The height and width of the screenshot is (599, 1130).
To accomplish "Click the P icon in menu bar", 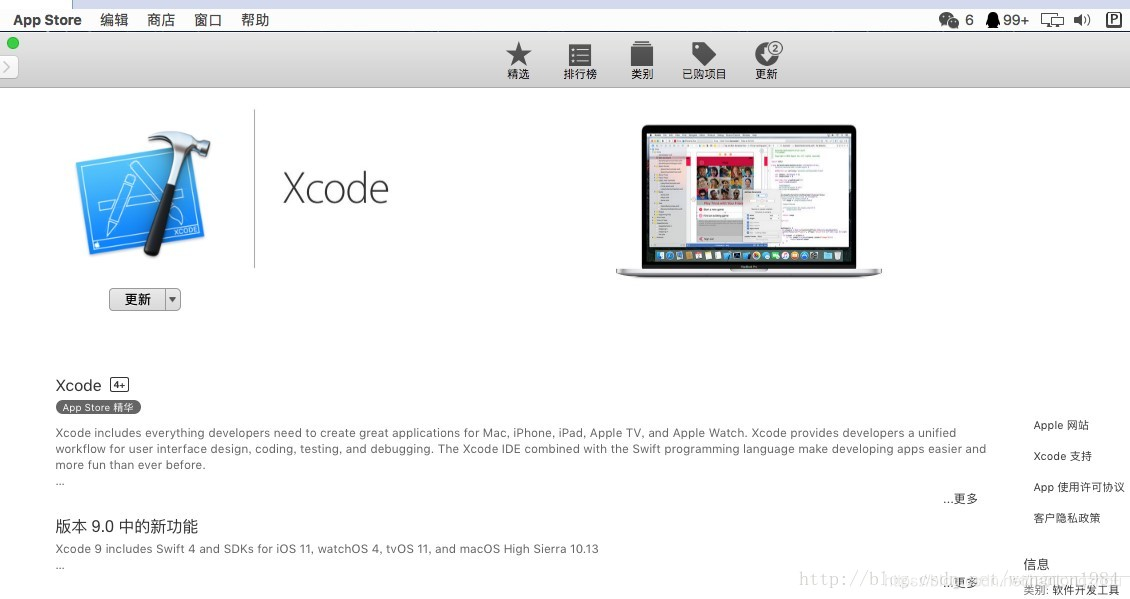I will [x=1113, y=19].
